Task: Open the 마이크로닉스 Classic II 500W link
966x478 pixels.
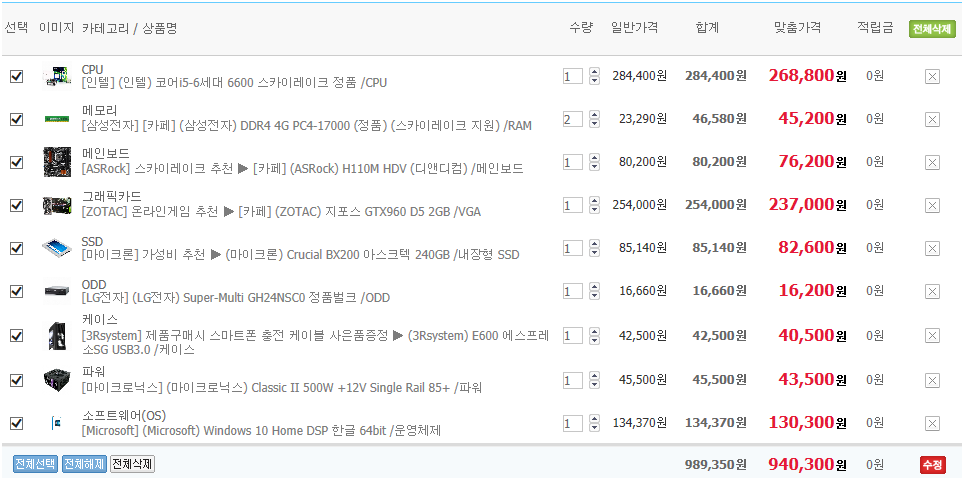Action: click(x=282, y=387)
